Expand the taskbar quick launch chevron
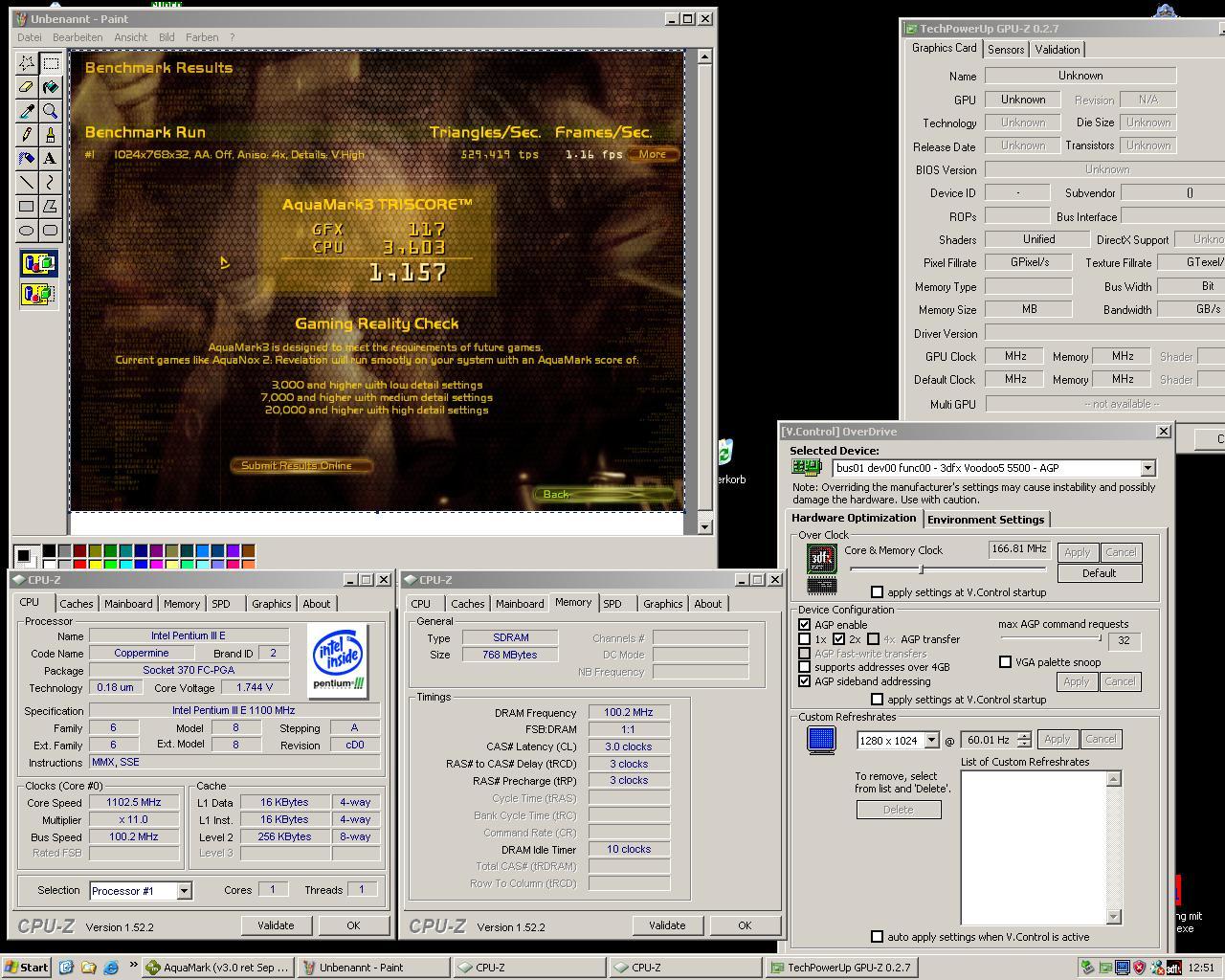This screenshot has width=1225, height=980. click(133, 966)
